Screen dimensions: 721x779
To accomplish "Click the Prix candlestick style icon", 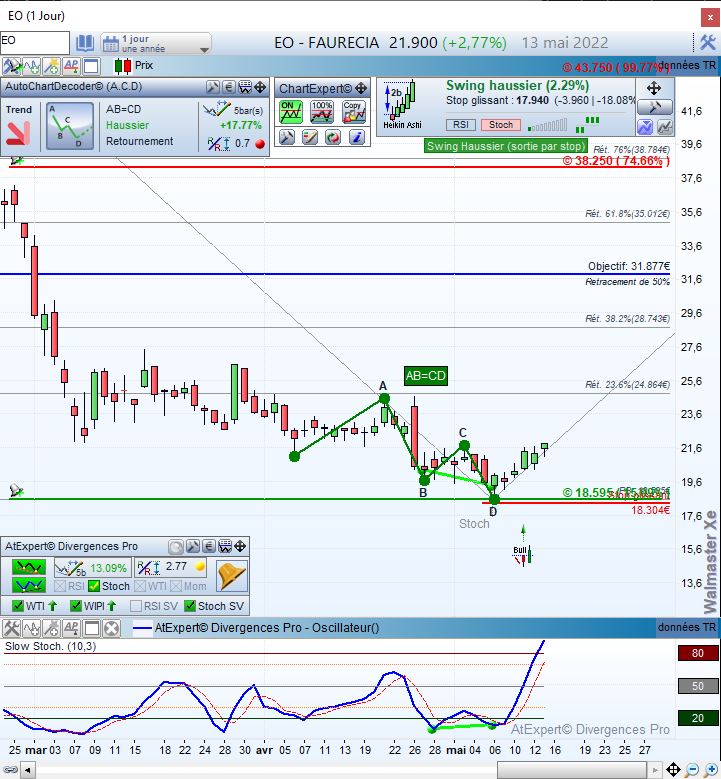I will (123, 66).
